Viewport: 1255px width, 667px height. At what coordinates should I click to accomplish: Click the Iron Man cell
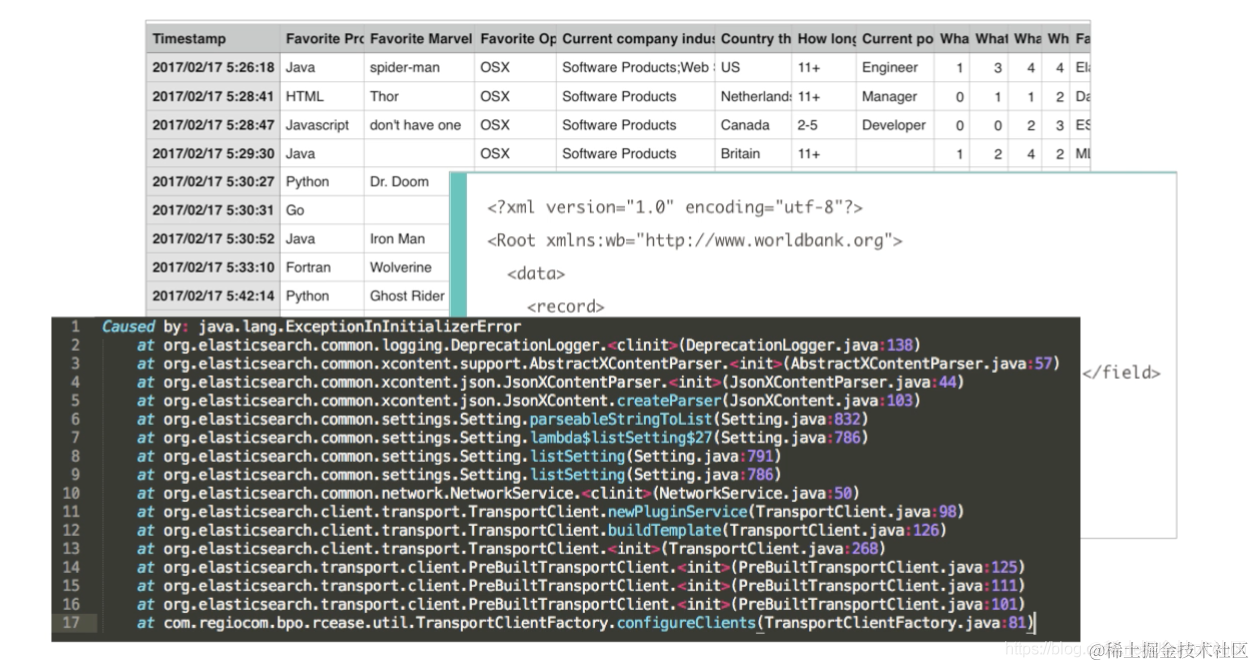(x=407, y=239)
